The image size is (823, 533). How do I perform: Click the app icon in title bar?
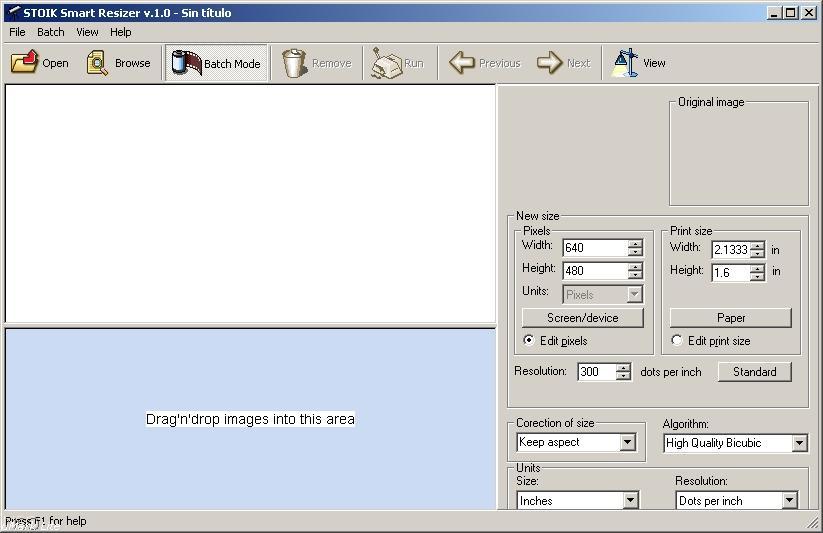(13, 13)
